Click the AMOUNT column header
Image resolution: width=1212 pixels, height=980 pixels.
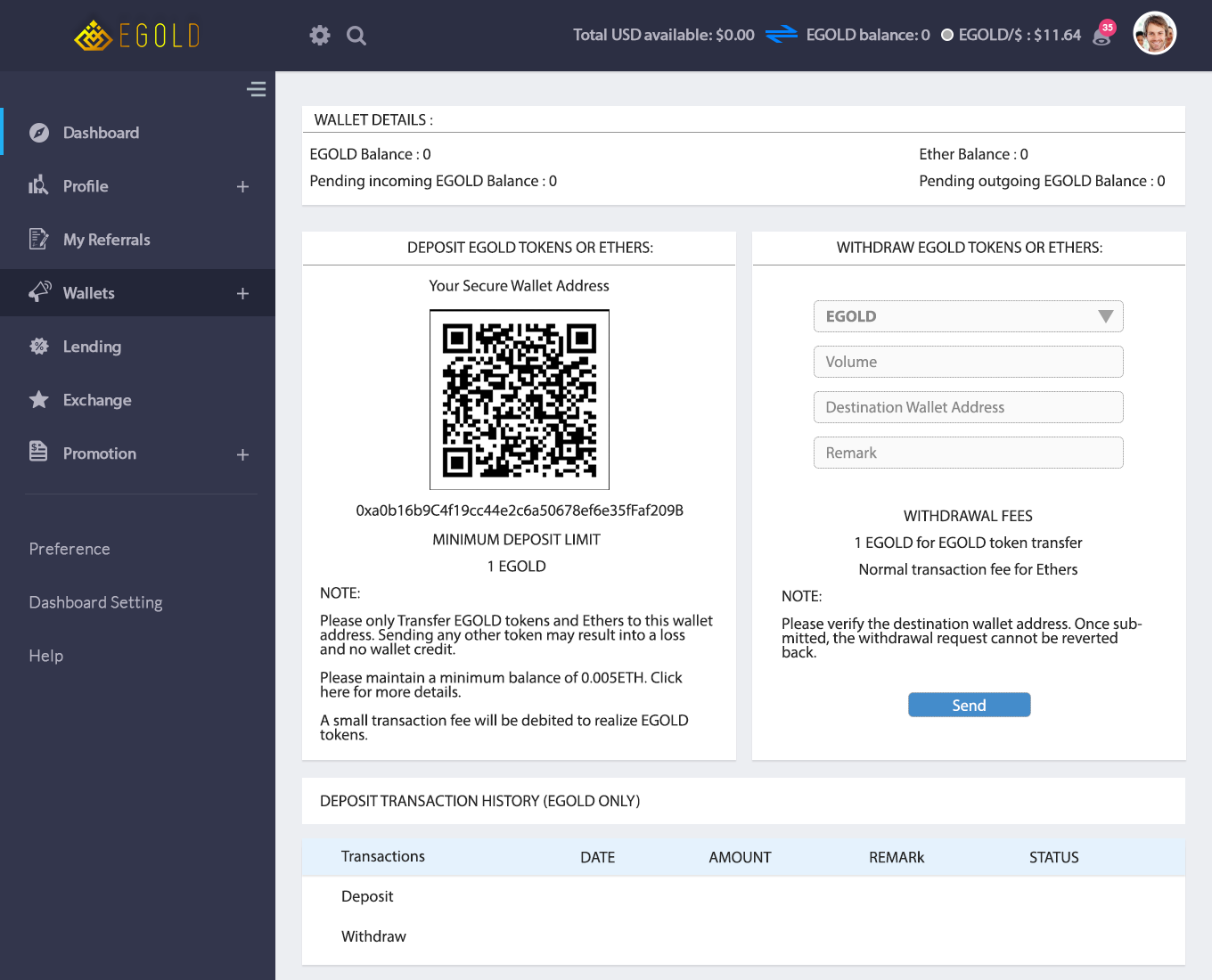pos(741,857)
